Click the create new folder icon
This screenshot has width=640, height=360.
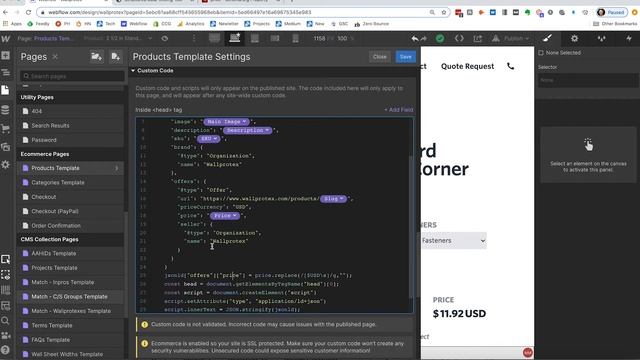click(x=97, y=57)
